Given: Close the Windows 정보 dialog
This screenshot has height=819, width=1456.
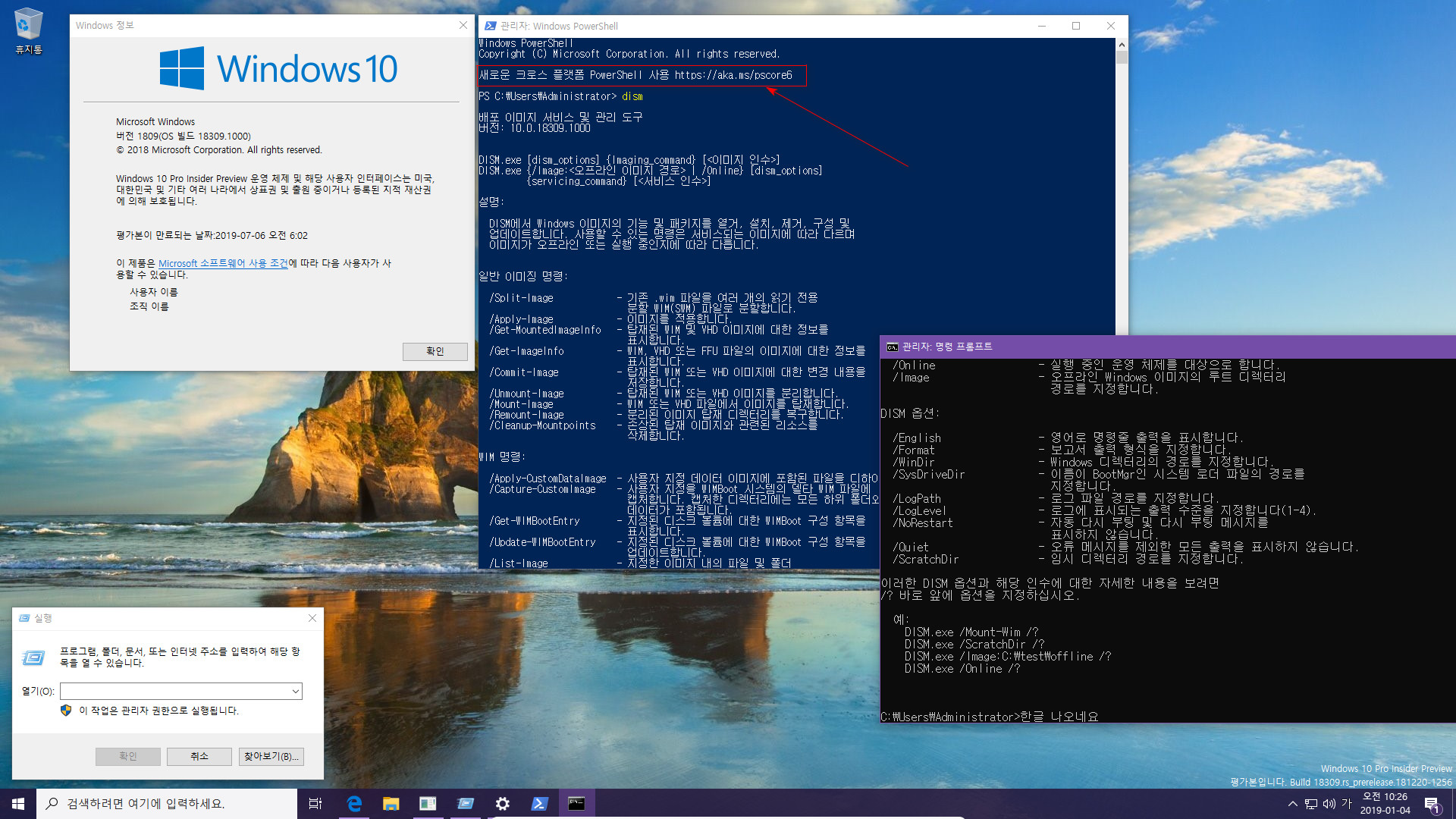Looking at the screenshot, I should (x=463, y=25).
